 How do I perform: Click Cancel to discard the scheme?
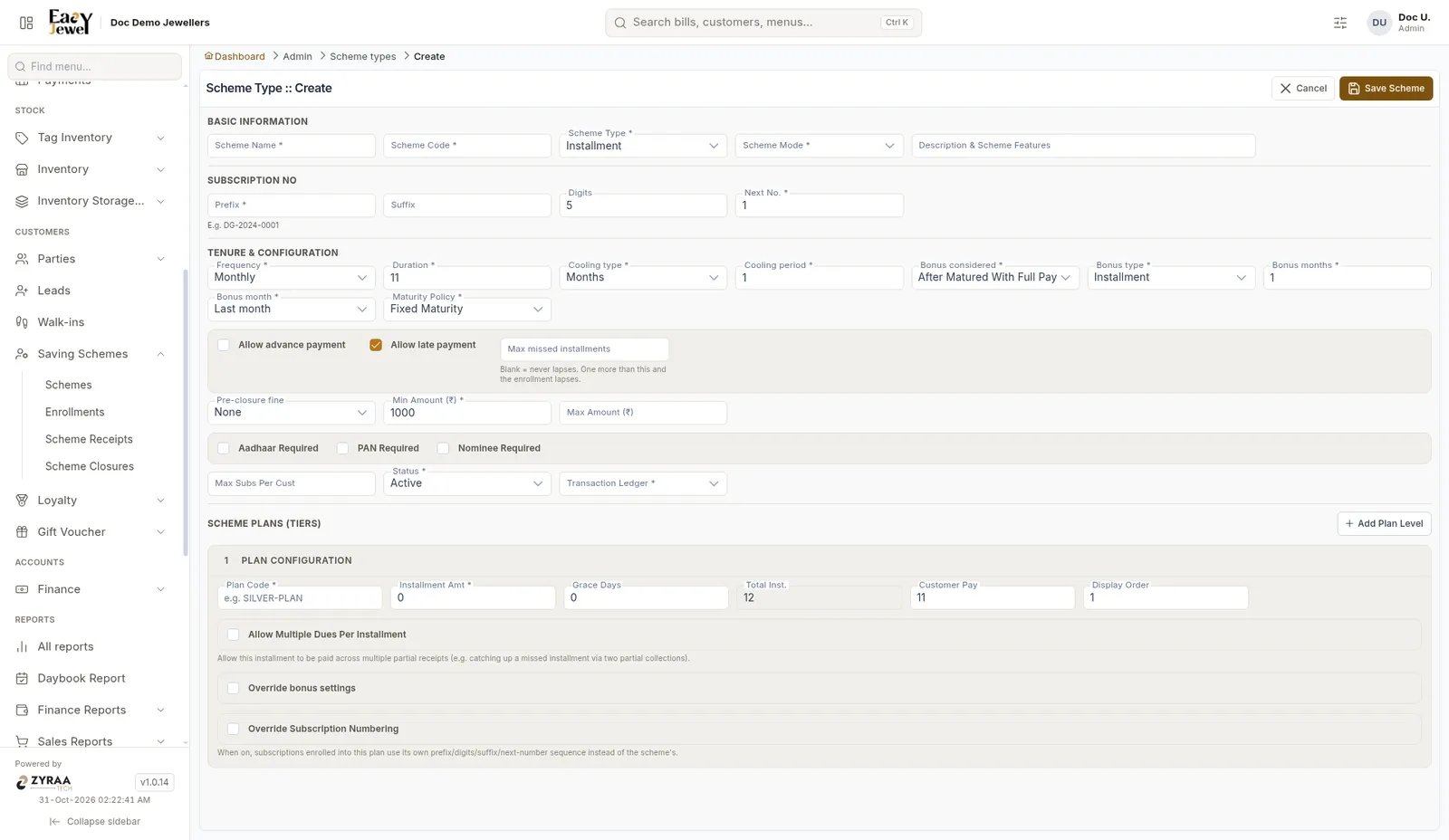point(1303,89)
